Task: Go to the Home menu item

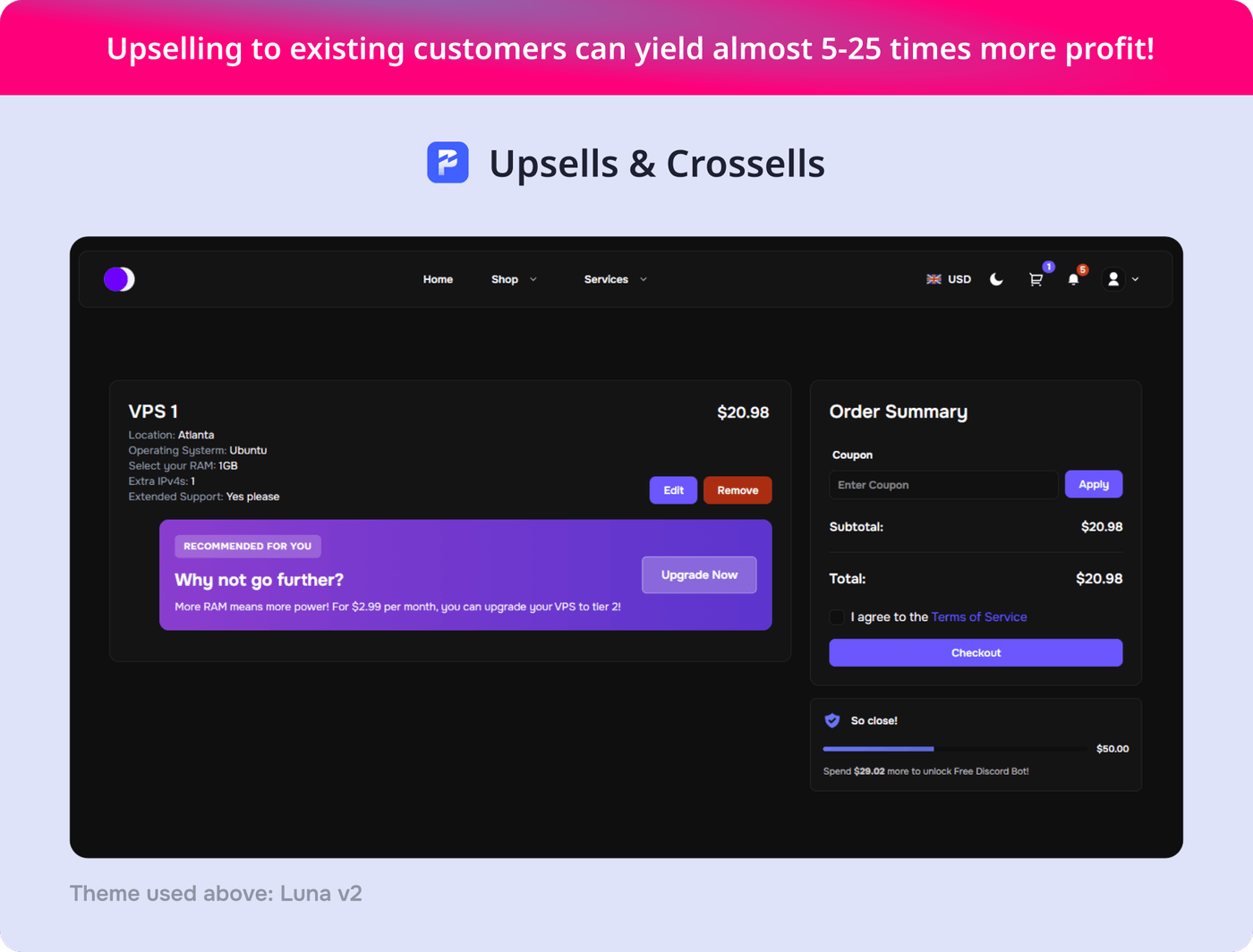Action: pos(438,279)
